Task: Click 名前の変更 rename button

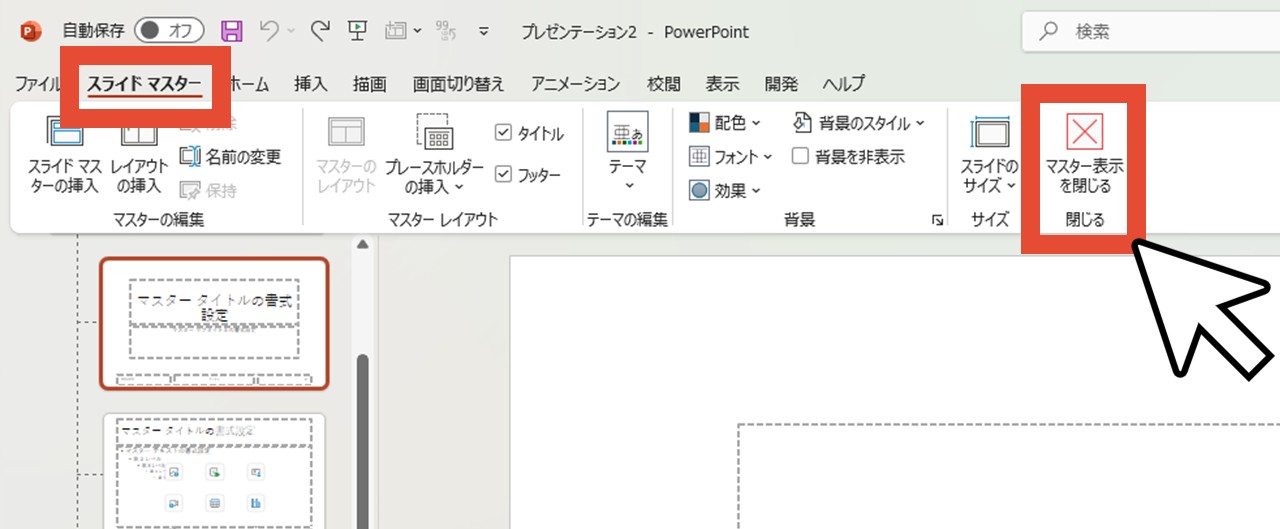Action: tap(231, 156)
